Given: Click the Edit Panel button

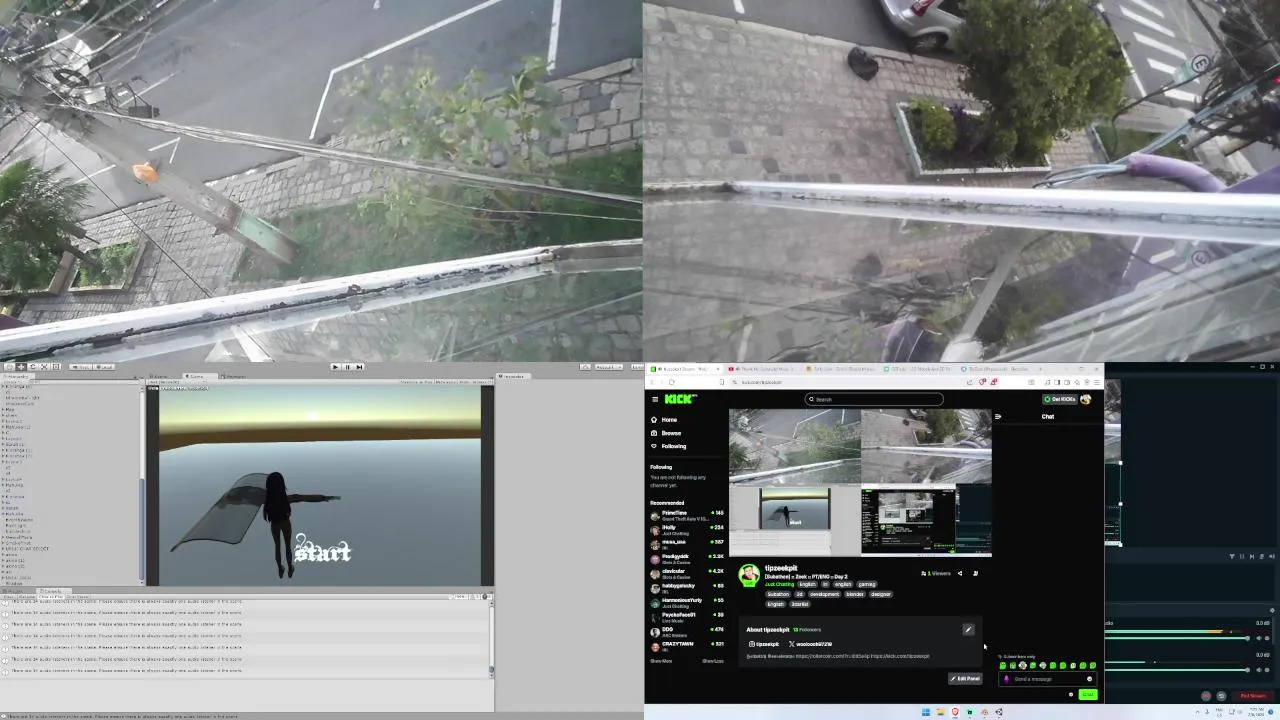Looking at the screenshot, I should point(966,678).
